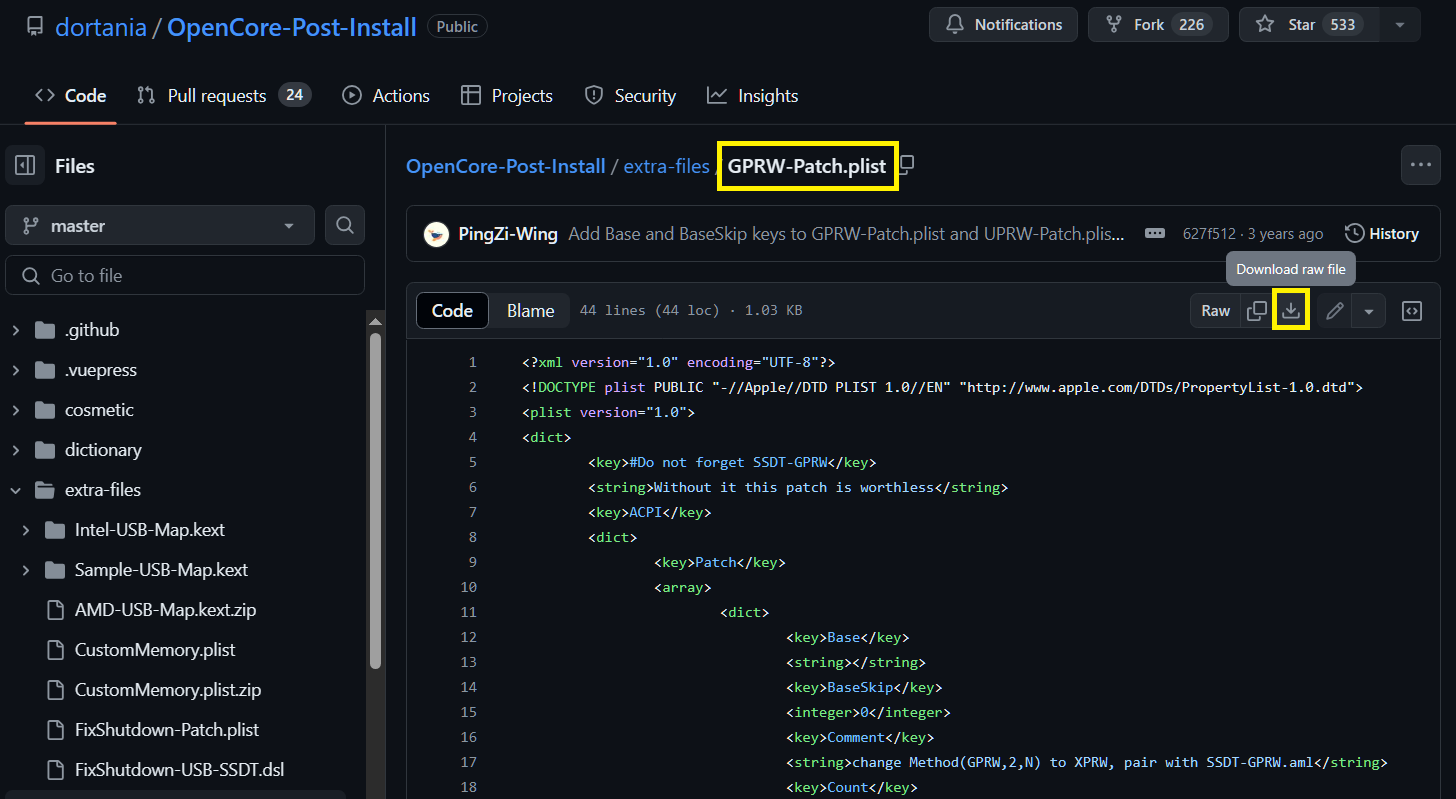Viewport: 1456px width, 799px height.
Task: Open the commit message link
Action: [x=847, y=234]
